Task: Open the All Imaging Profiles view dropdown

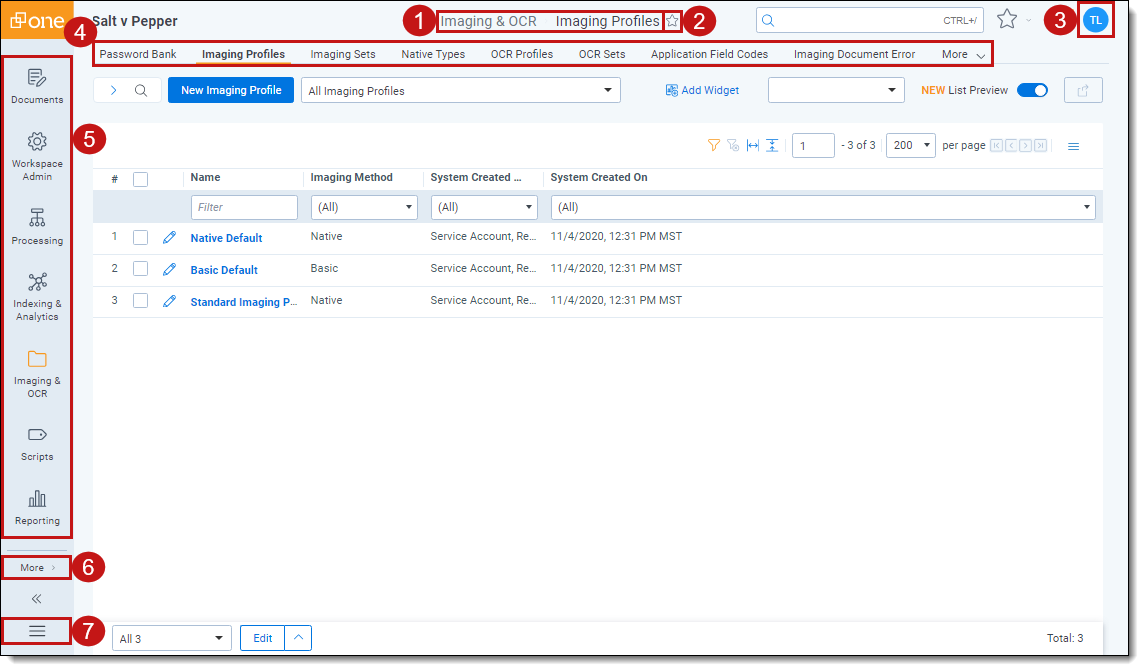Action: pos(460,91)
